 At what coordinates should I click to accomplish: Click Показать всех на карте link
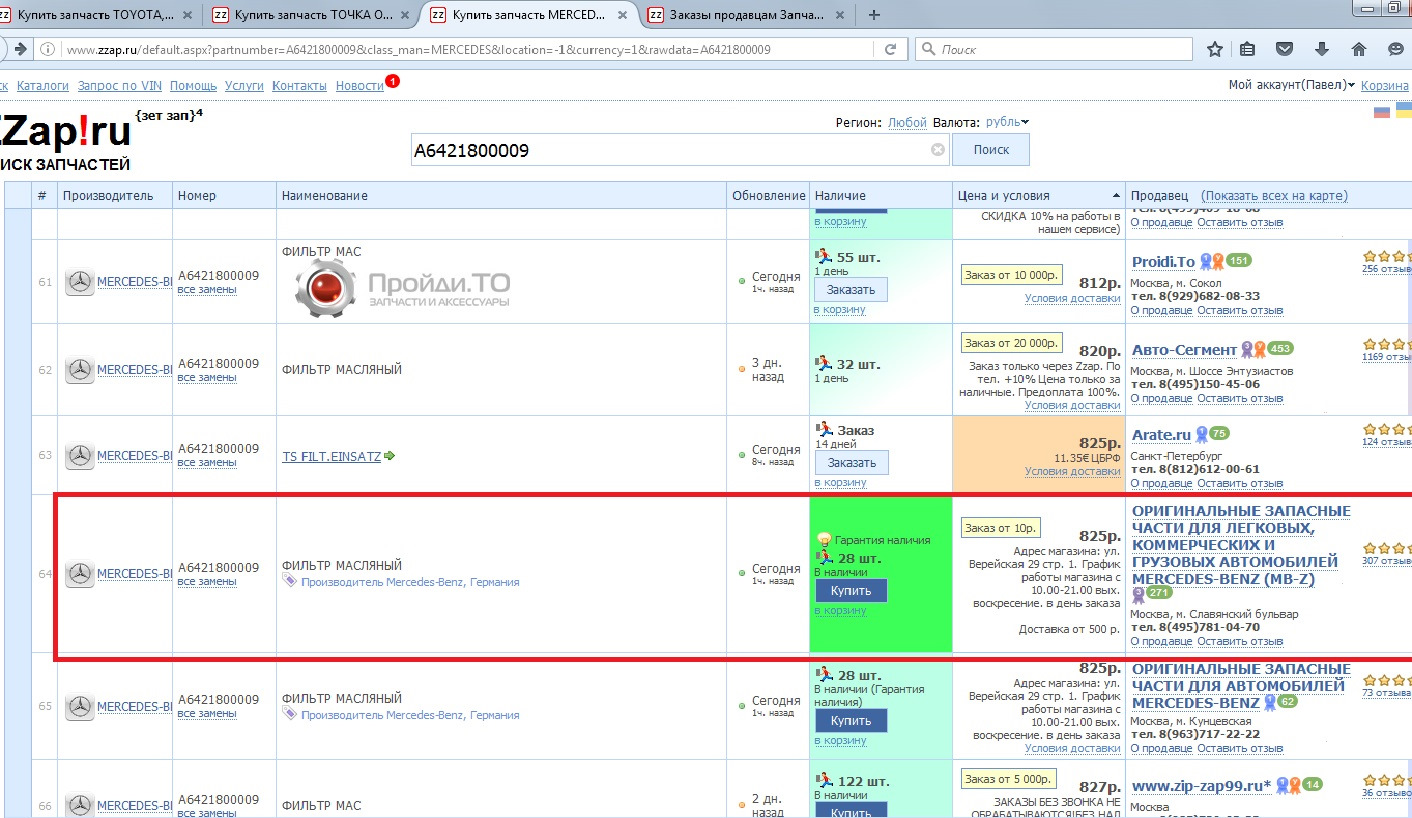coord(1275,196)
